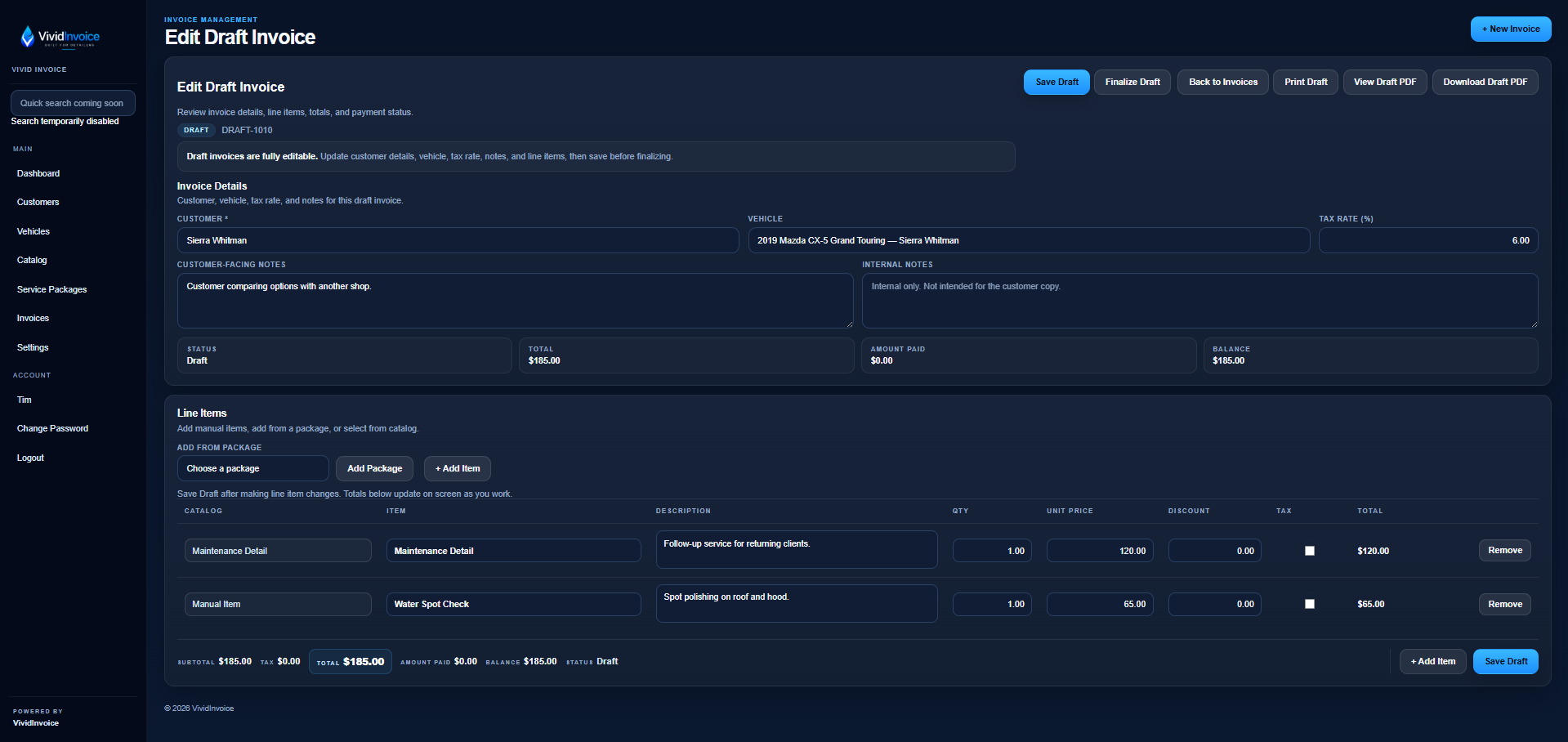Open catalog dropdown showing Manual Item
Image resolution: width=1568 pixels, height=742 pixels.
coord(278,604)
